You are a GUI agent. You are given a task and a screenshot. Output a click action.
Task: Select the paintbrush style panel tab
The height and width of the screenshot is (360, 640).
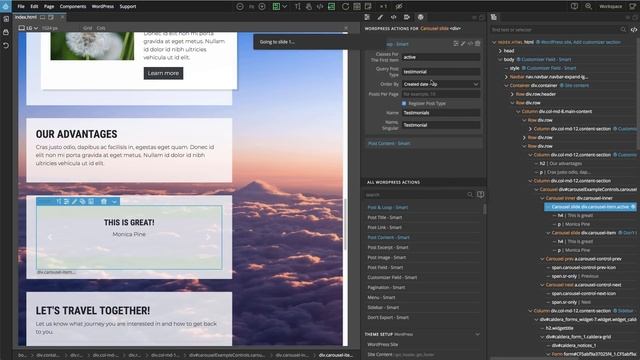point(380,17)
